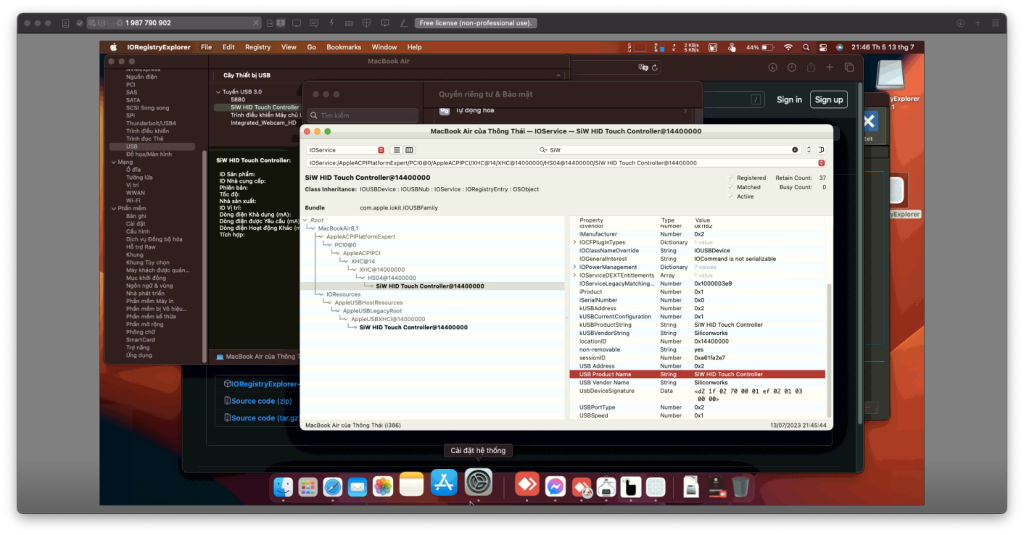1024x535 pixels.
Task: Expand the IOCFPlugInTypes dictionary row
Action: tap(575, 242)
